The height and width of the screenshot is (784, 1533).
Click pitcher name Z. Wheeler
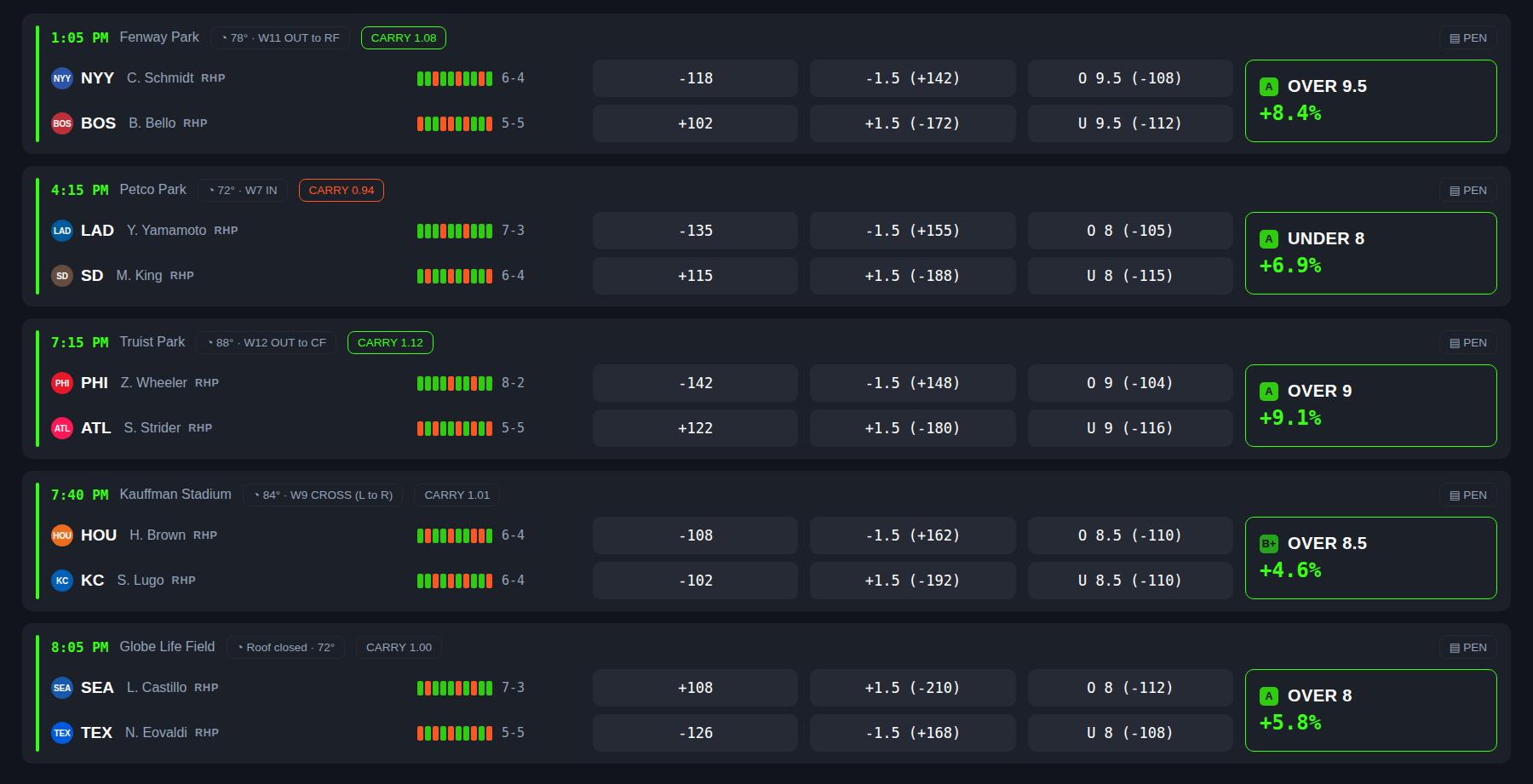[153, 383]
